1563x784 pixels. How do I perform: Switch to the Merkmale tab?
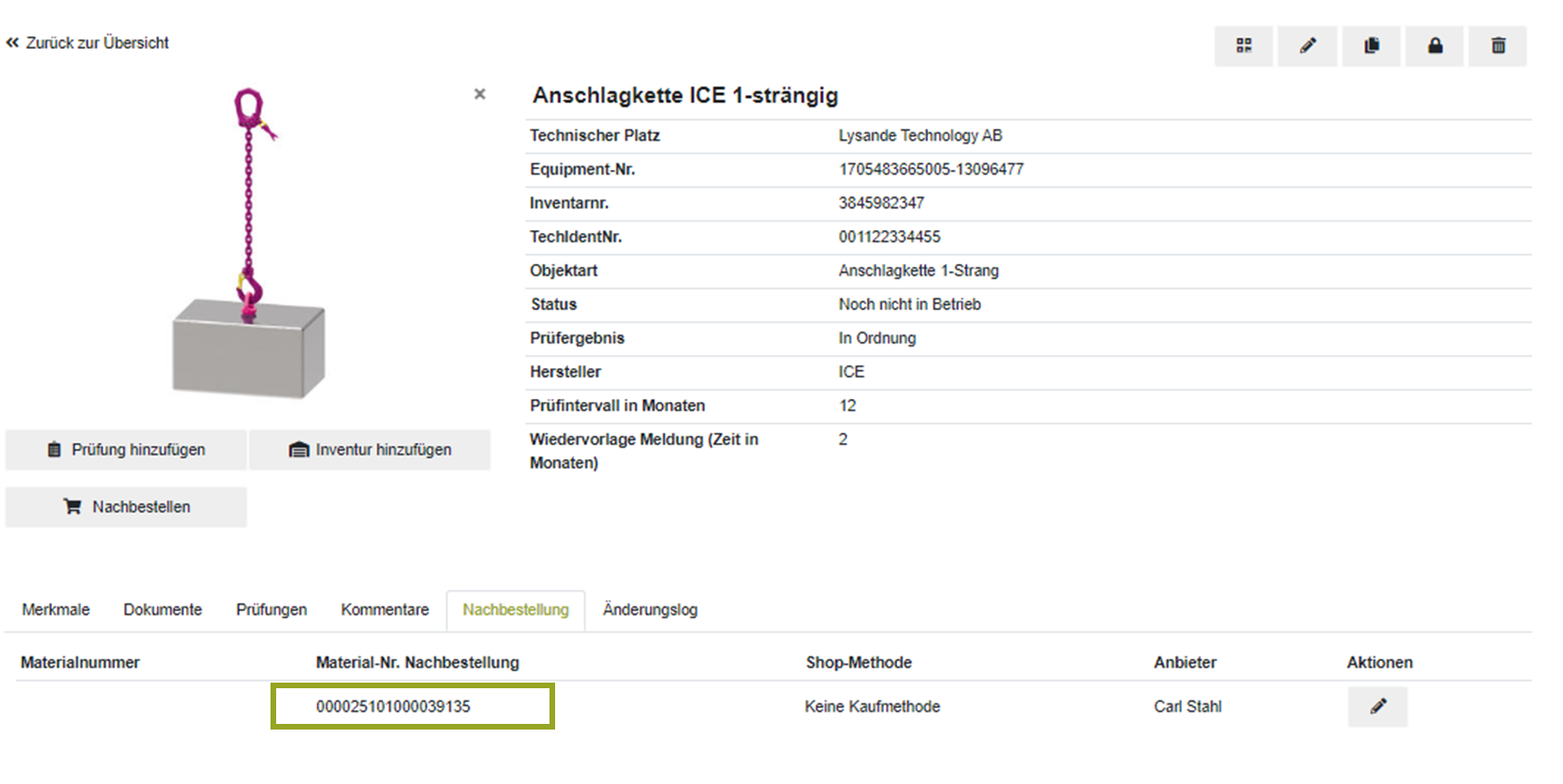56,610
